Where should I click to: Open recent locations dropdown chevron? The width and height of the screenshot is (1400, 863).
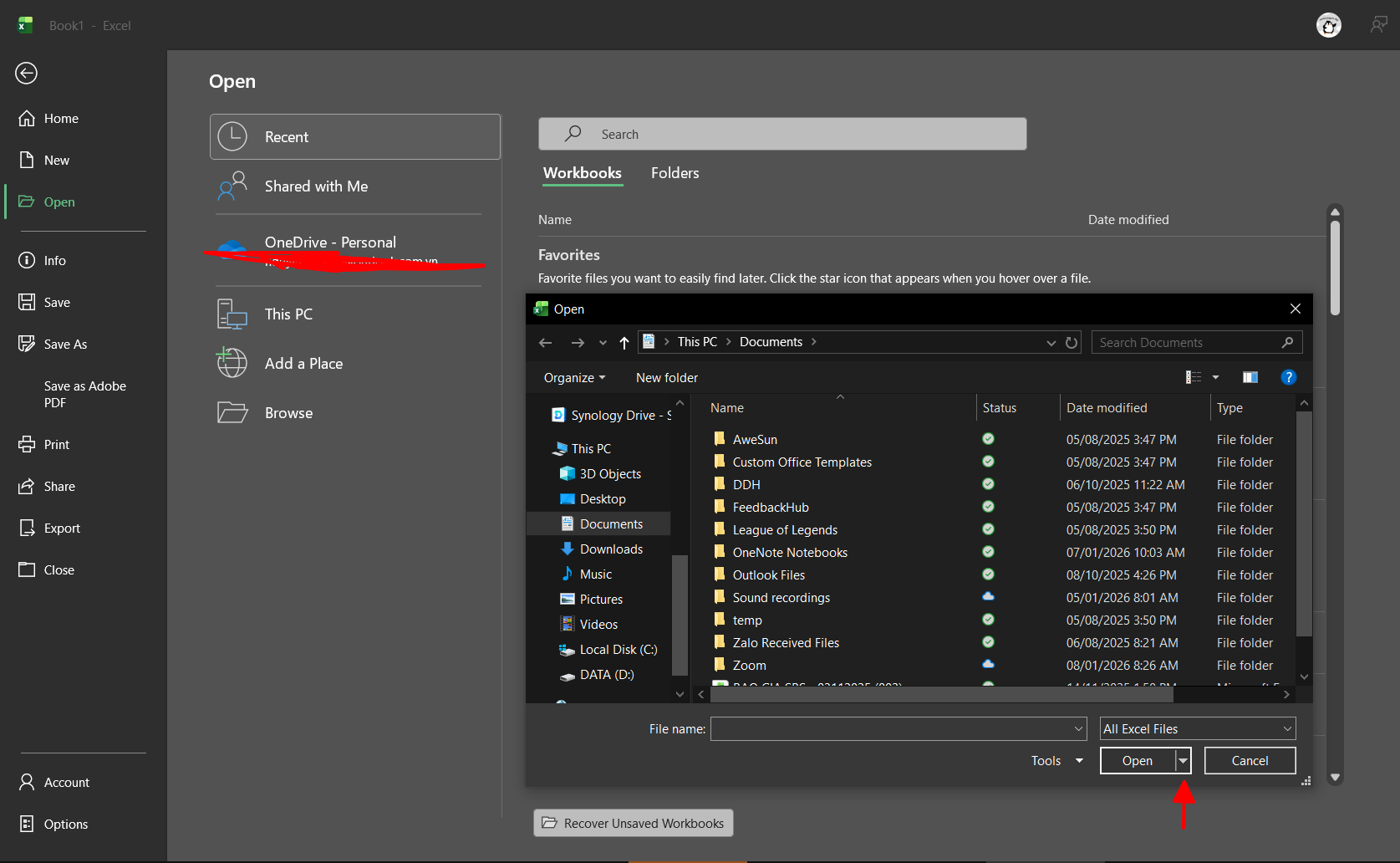(603, 343)
